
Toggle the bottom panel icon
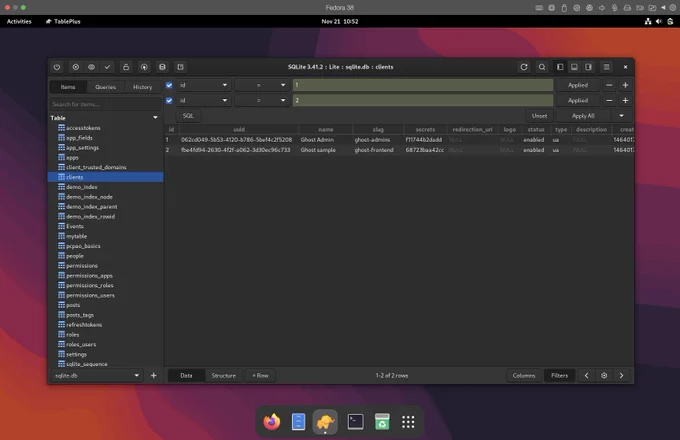point(574,67)
